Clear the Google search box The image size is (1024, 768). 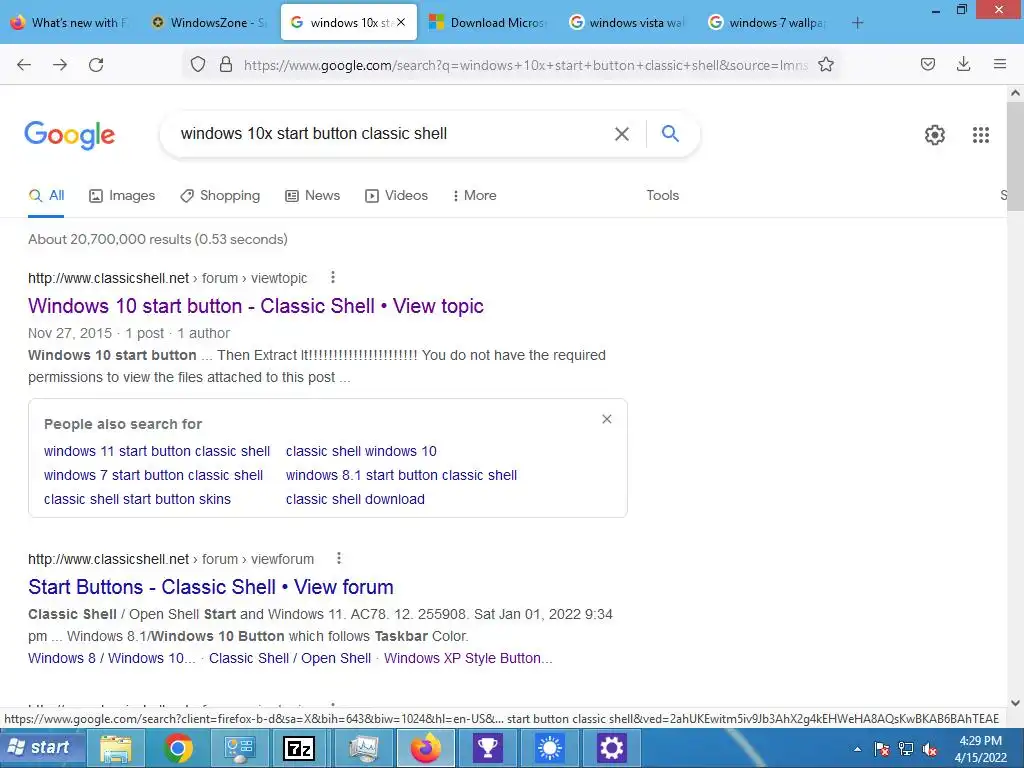(622, 134)
